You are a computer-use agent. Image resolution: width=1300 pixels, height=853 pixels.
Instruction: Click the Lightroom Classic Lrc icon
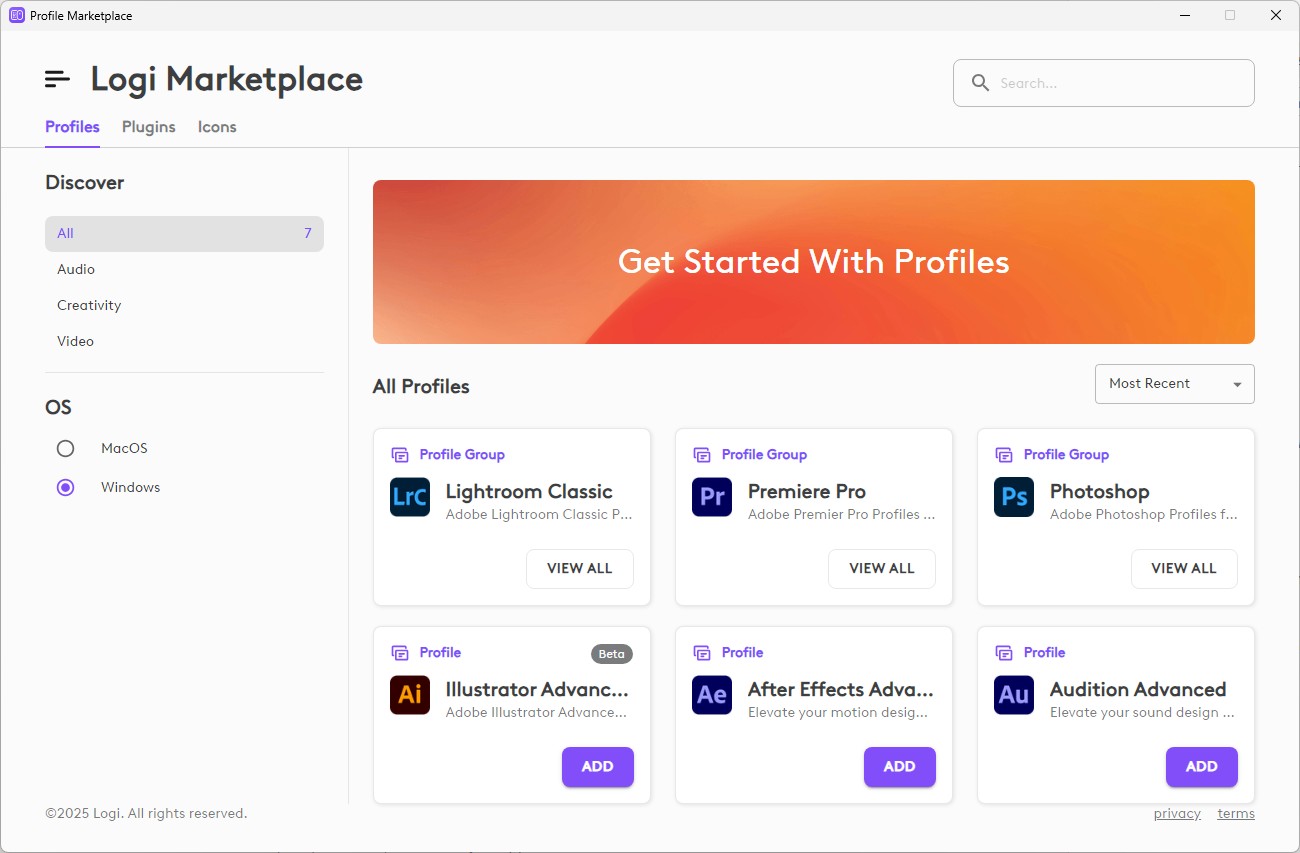[x=410, y=497]
